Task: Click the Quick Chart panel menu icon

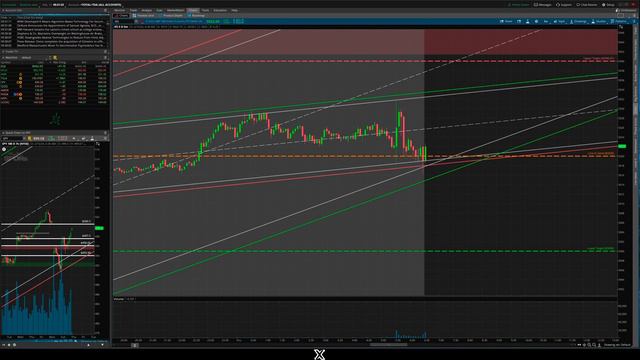Action: click(x=105, y=133)
